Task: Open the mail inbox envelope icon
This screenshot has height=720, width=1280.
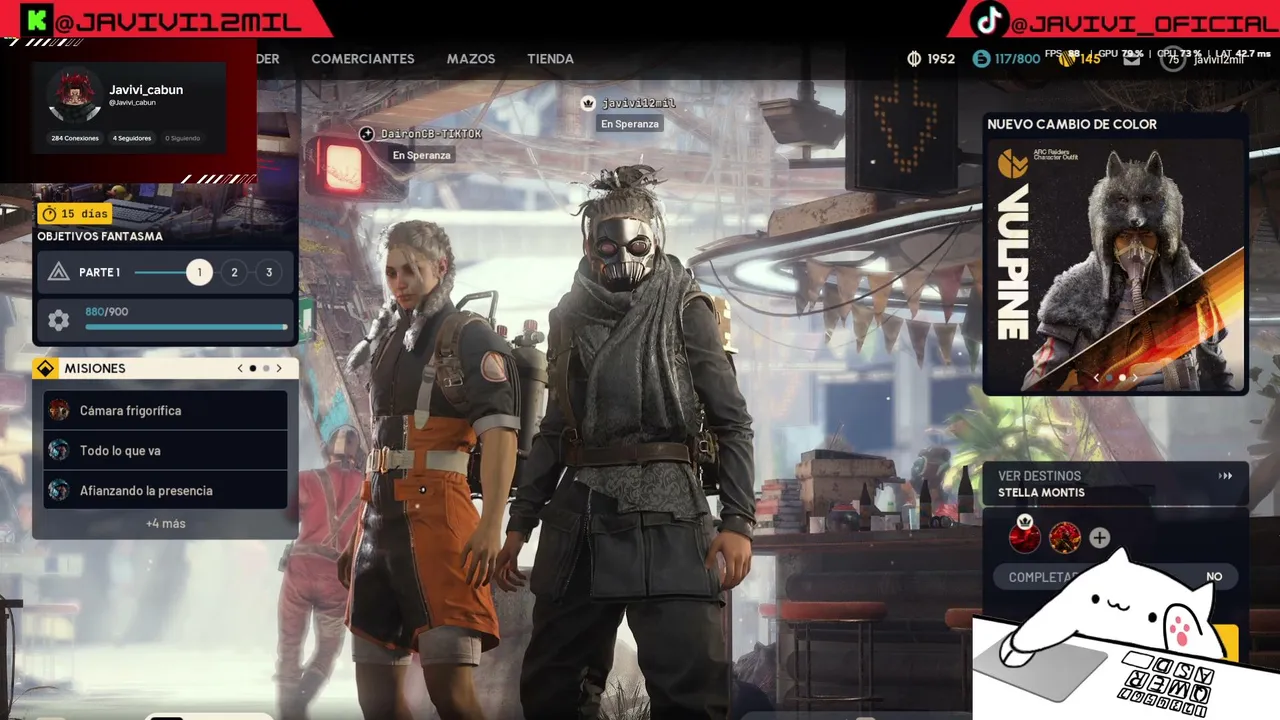Action: 1131,59
